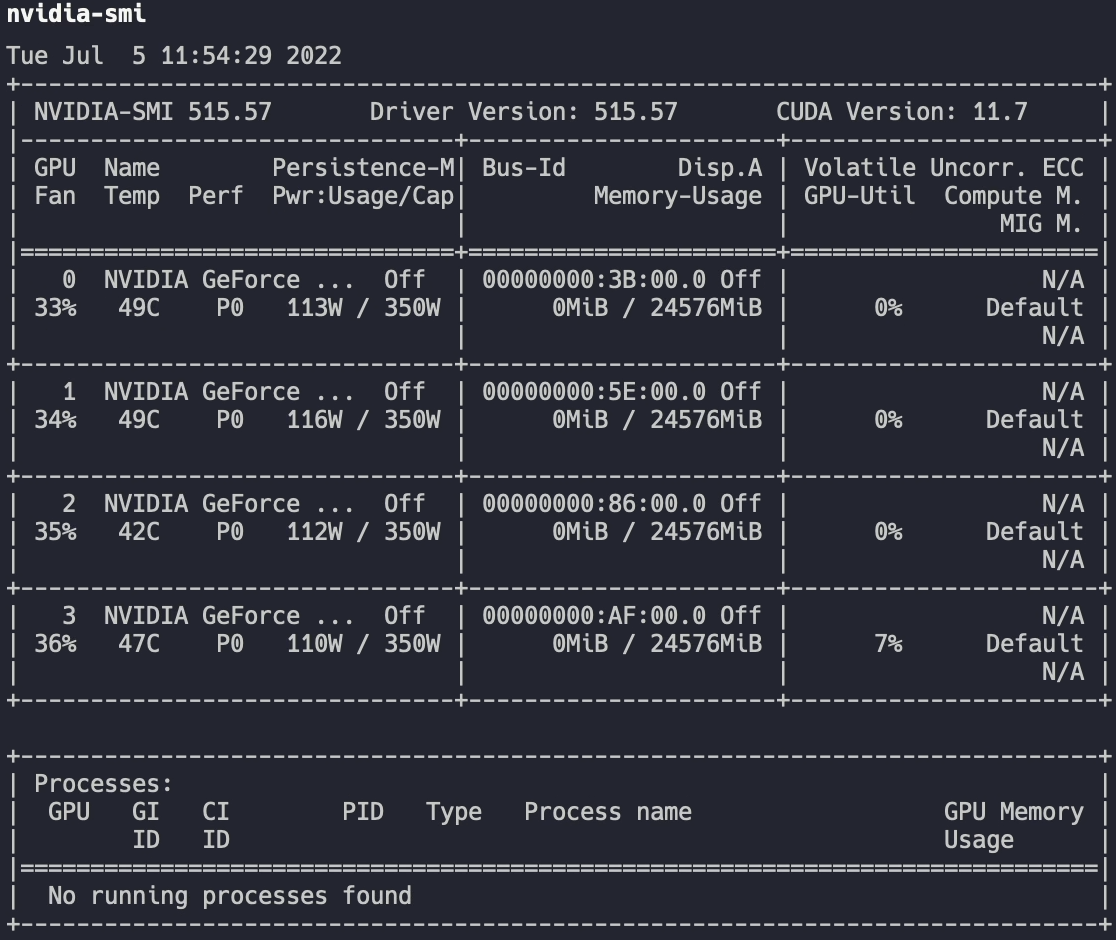Image resolution: width=1116 pixels, height=940 pixels.
Task: Select the CUDA Version: 11.7 text
Action: click(x=901, y=112)
